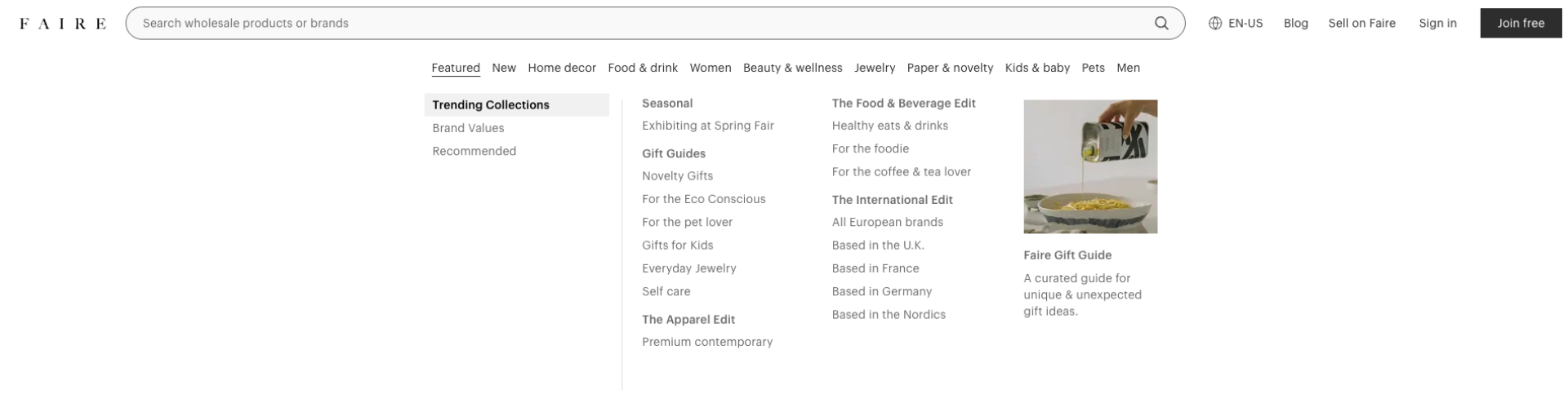Open the Sell on Faire link
Screen dimensions: 1568x416
[1361, 24]
